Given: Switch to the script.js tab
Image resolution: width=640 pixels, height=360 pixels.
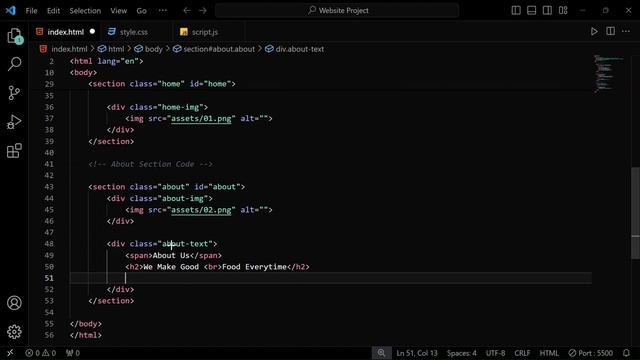Looking at the screenshot, I should [204, 32].
